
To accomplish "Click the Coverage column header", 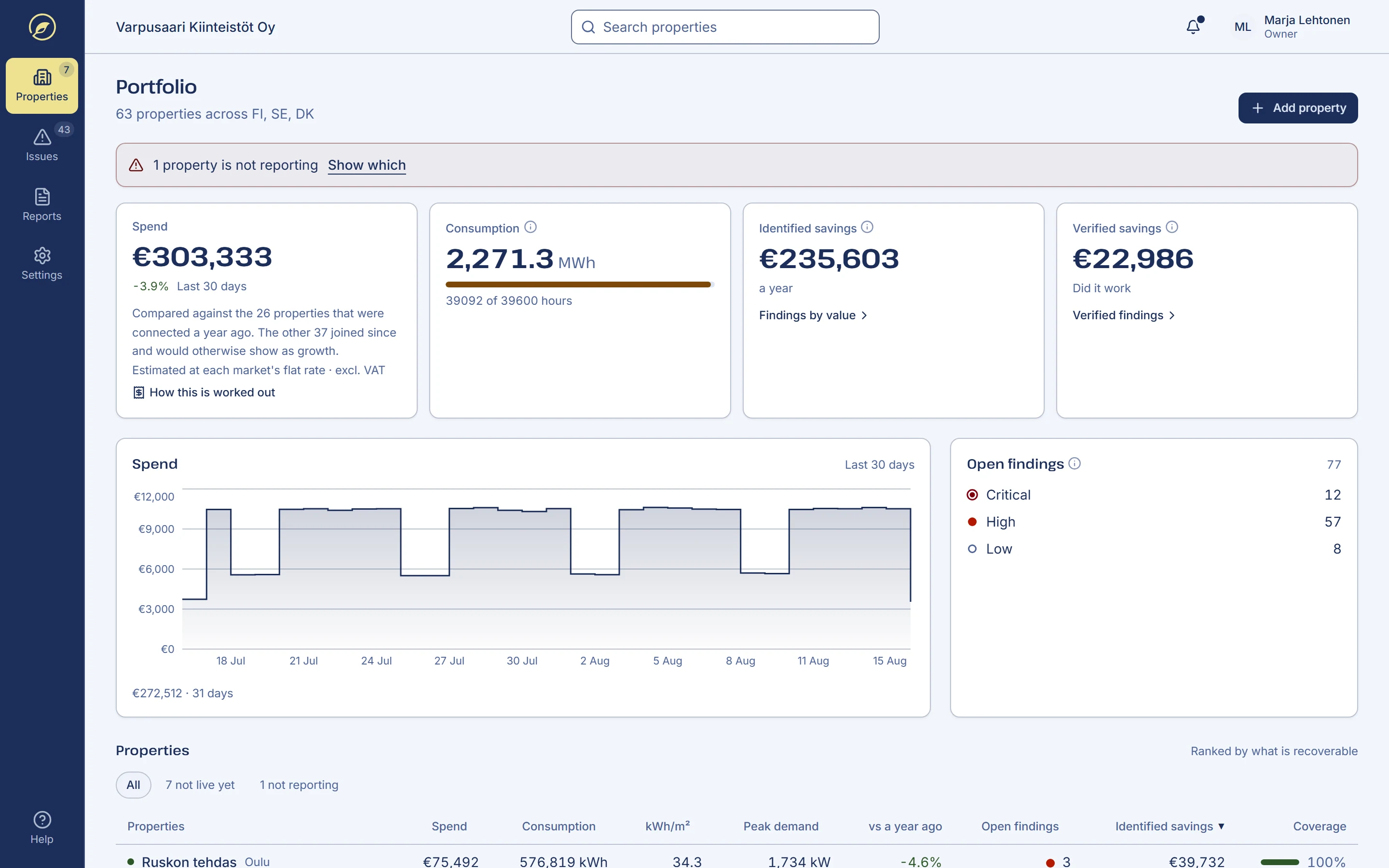I will pos(1319,826).
